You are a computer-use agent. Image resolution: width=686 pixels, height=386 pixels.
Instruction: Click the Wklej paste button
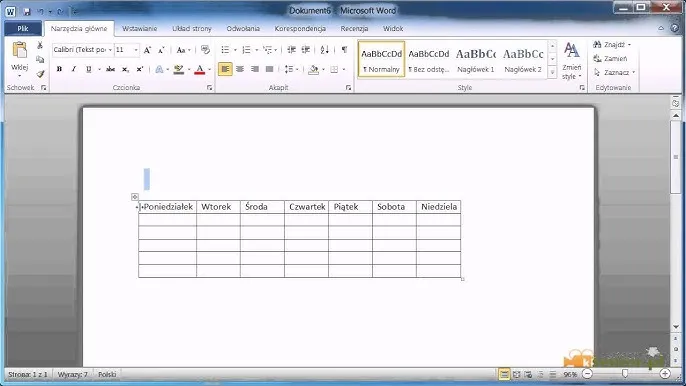tap(19, 59)
